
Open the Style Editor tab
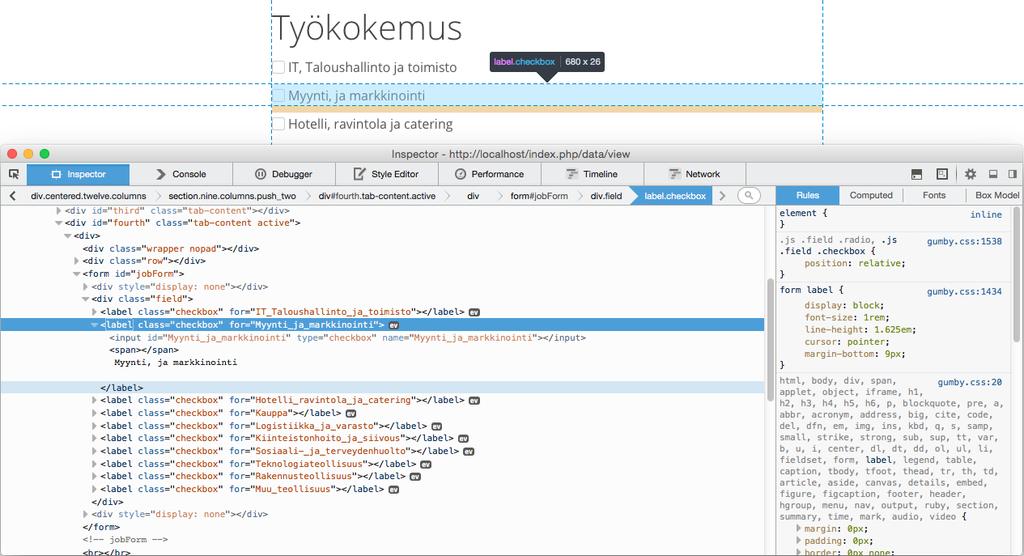tap(387, 174)
